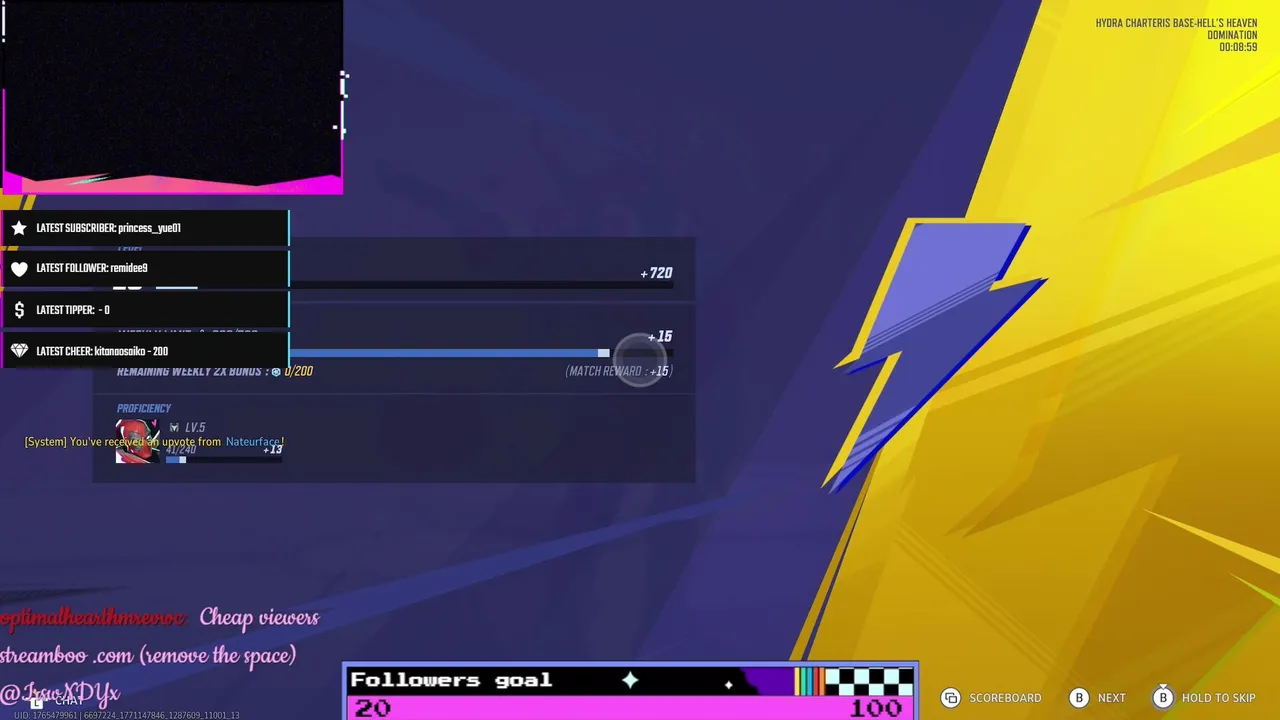Click 'LATEST FOLLOWER: remidee9' text

click(92, 268)
